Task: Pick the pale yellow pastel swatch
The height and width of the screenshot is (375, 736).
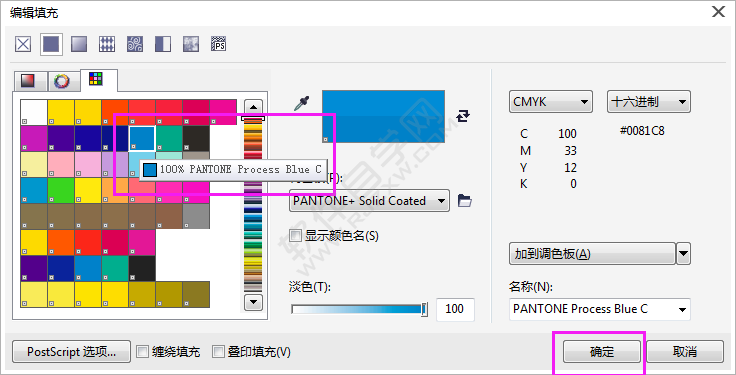Action: [34, 164]
